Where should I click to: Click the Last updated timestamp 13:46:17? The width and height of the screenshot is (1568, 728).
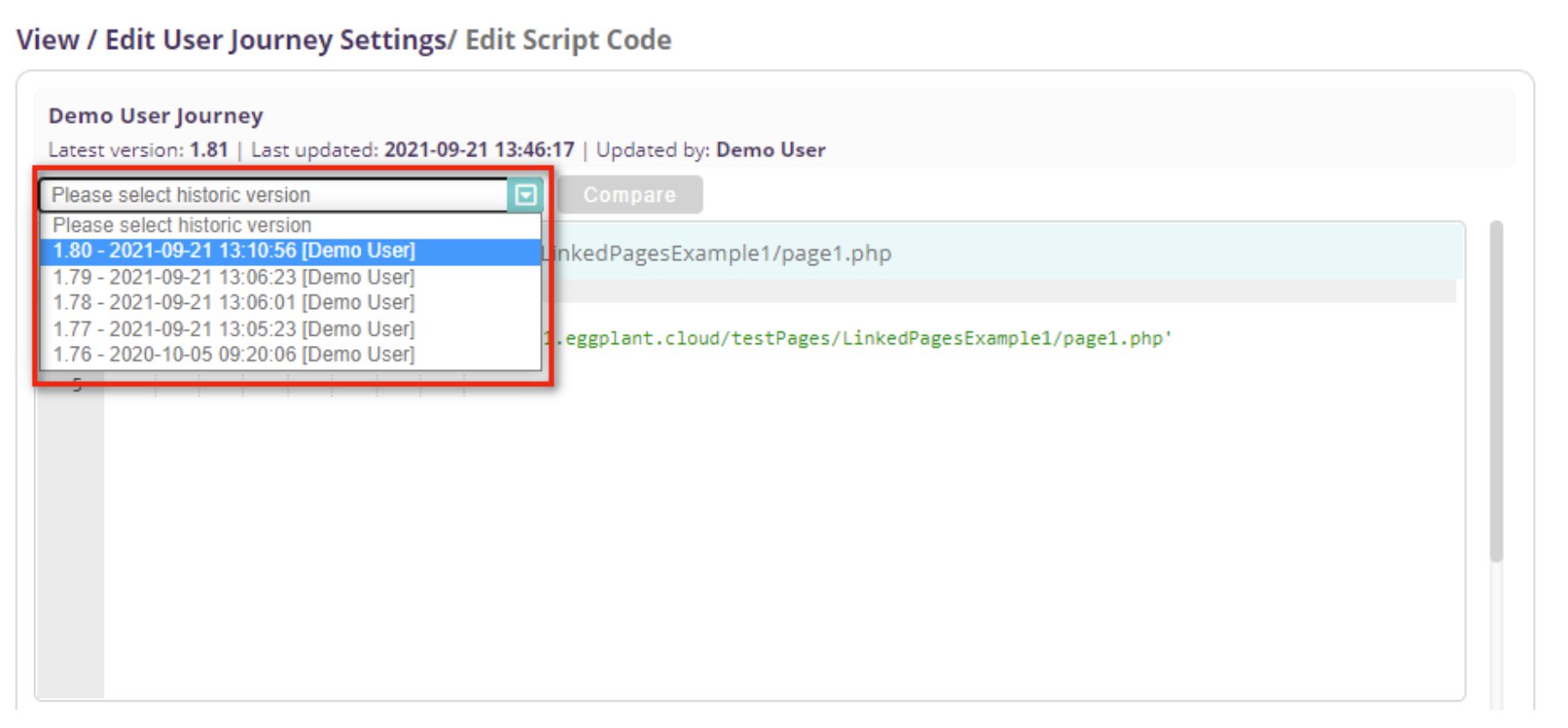click(x=478, y=150)
